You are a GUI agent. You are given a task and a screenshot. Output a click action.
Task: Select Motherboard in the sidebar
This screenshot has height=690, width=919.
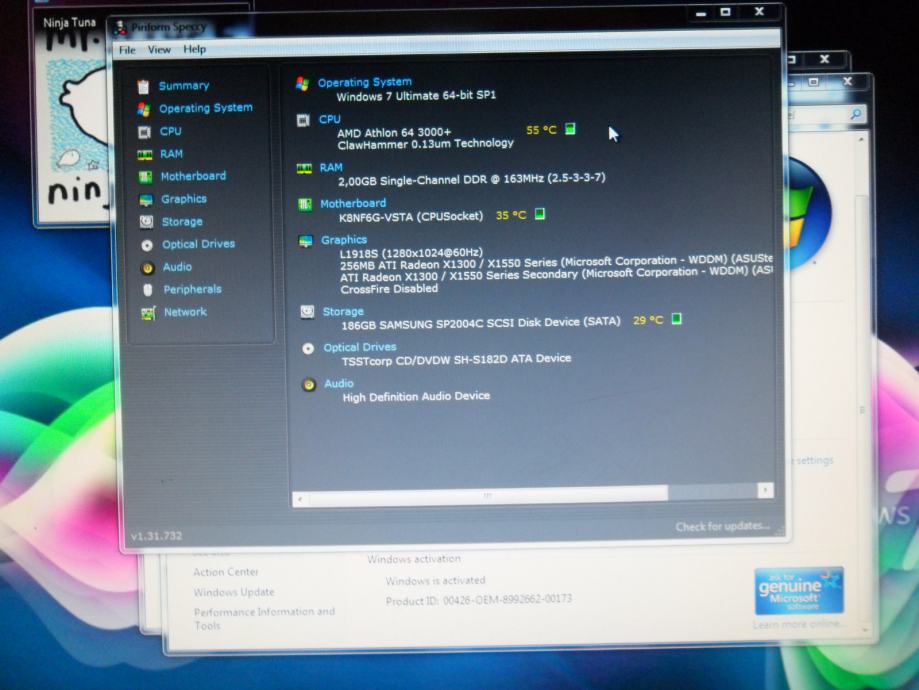pyautogui.click(x=193, y=176)
